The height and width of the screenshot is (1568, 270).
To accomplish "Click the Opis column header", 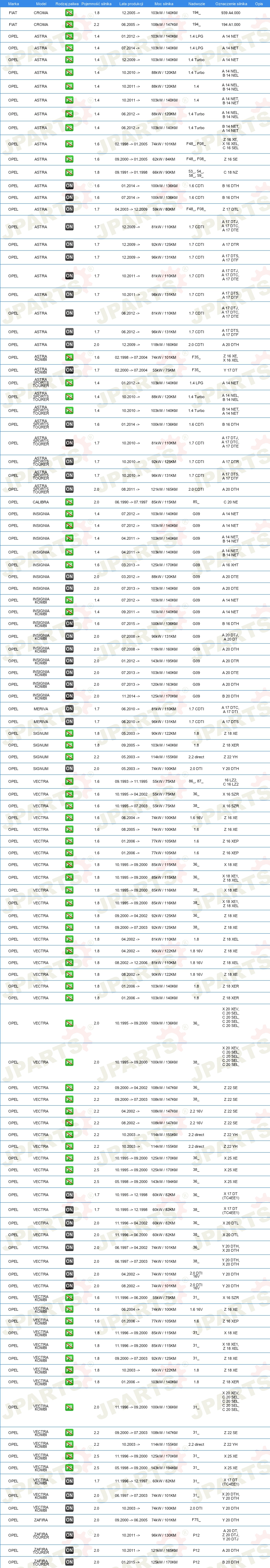I will point(259,4).
